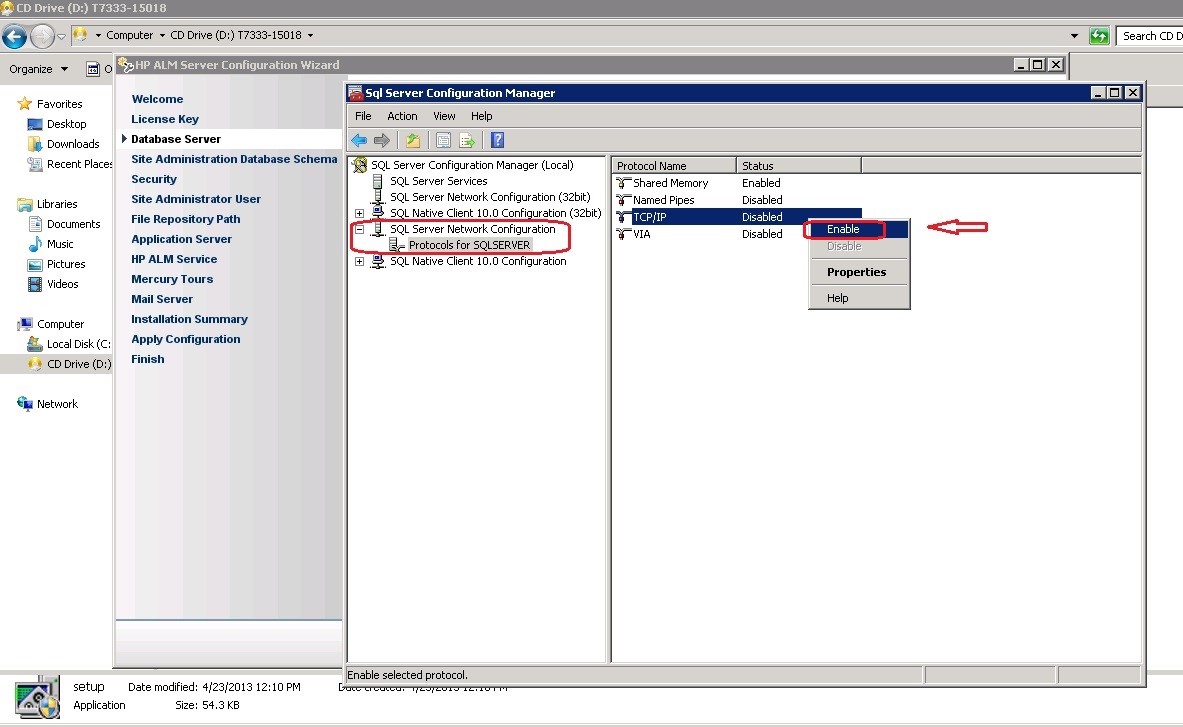Click the Named Pipes protocol icon
1183x727 pixels.
623,200
